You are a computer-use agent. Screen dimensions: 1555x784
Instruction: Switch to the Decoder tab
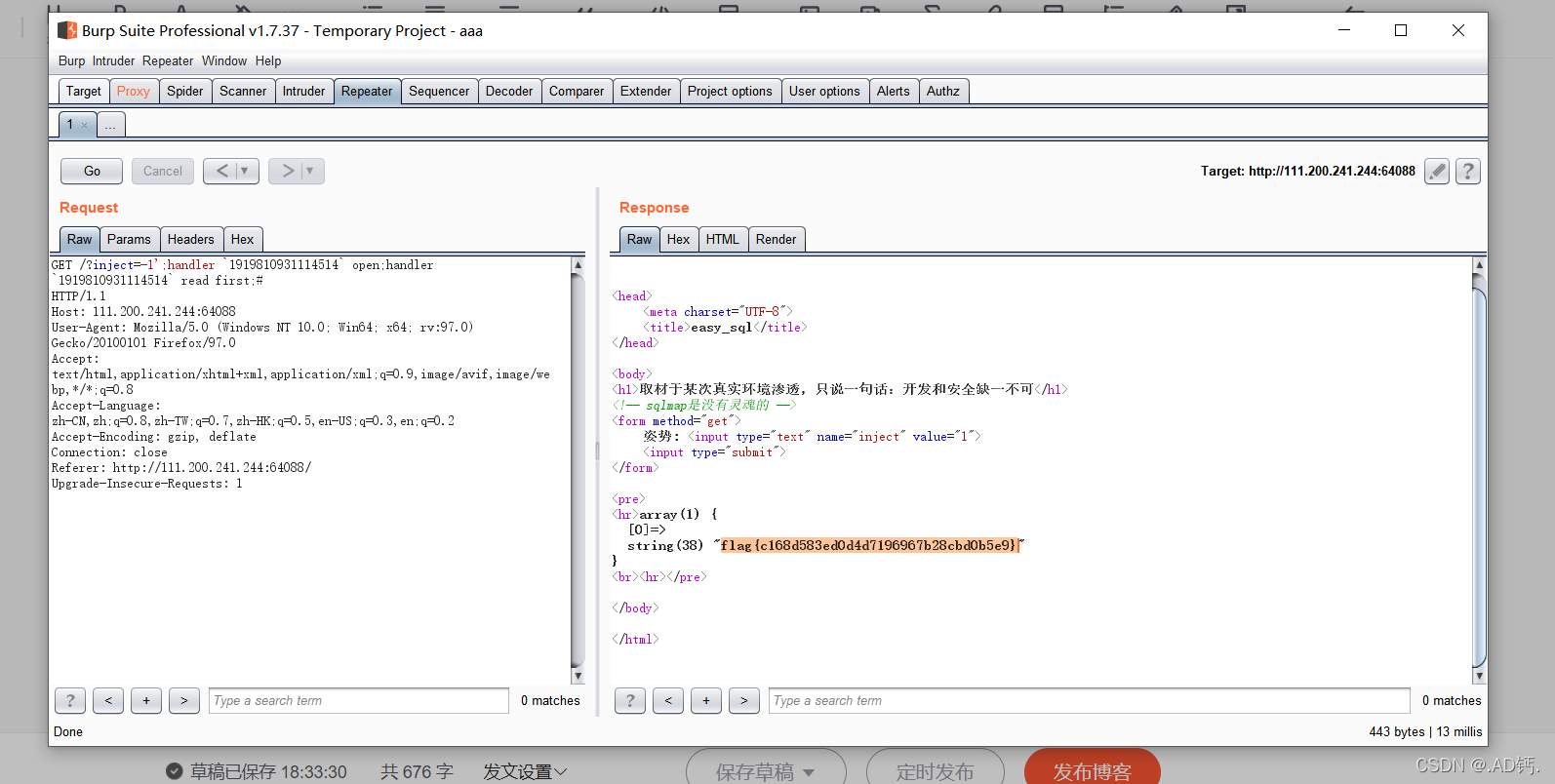(x=509, y=91)
